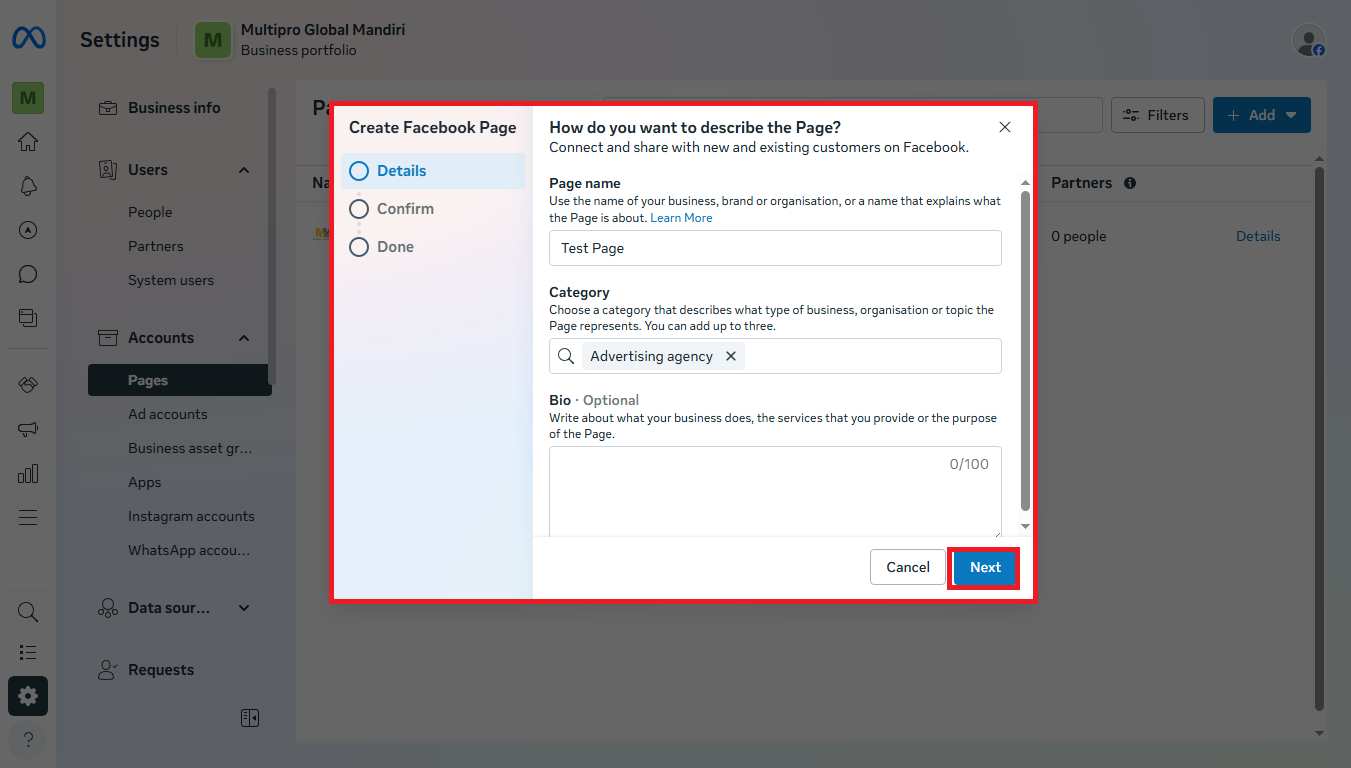Collapse the Accounts section
The height and width of the screenshot is (768, 1351).
coord(244,338)
